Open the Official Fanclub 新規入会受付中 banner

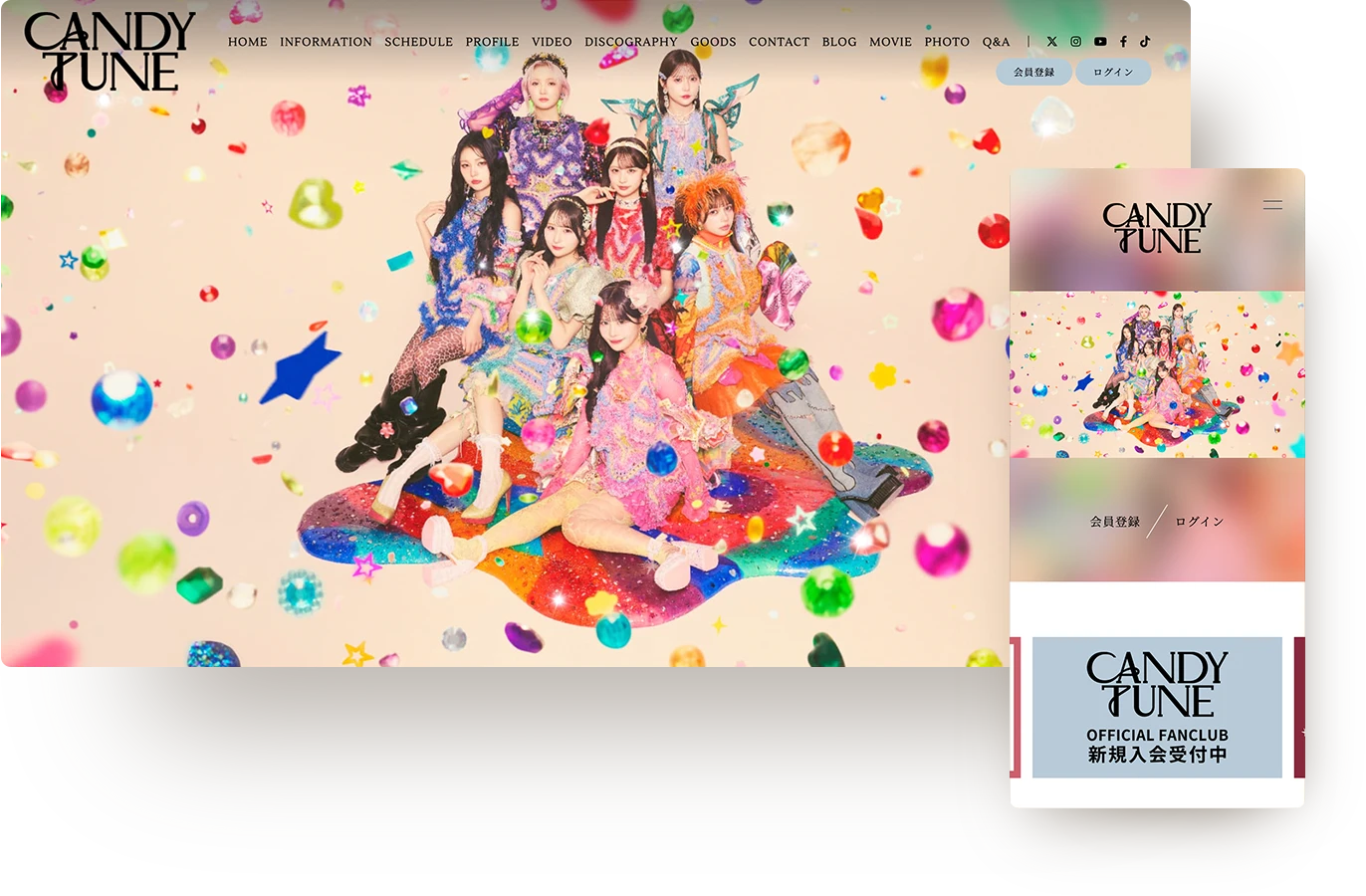tap(1157, 707)
